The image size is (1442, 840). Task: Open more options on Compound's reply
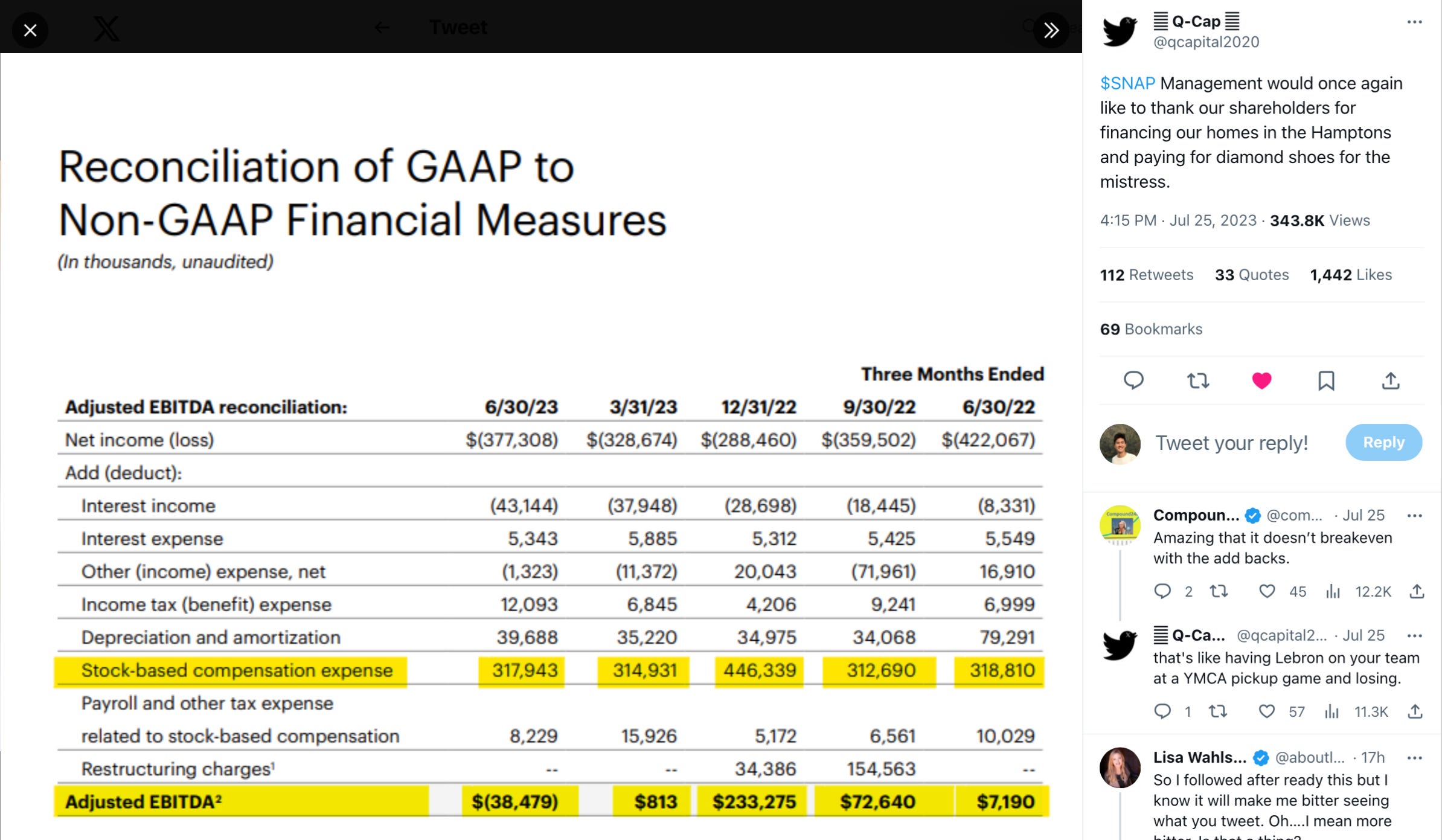click(1414, 516)
